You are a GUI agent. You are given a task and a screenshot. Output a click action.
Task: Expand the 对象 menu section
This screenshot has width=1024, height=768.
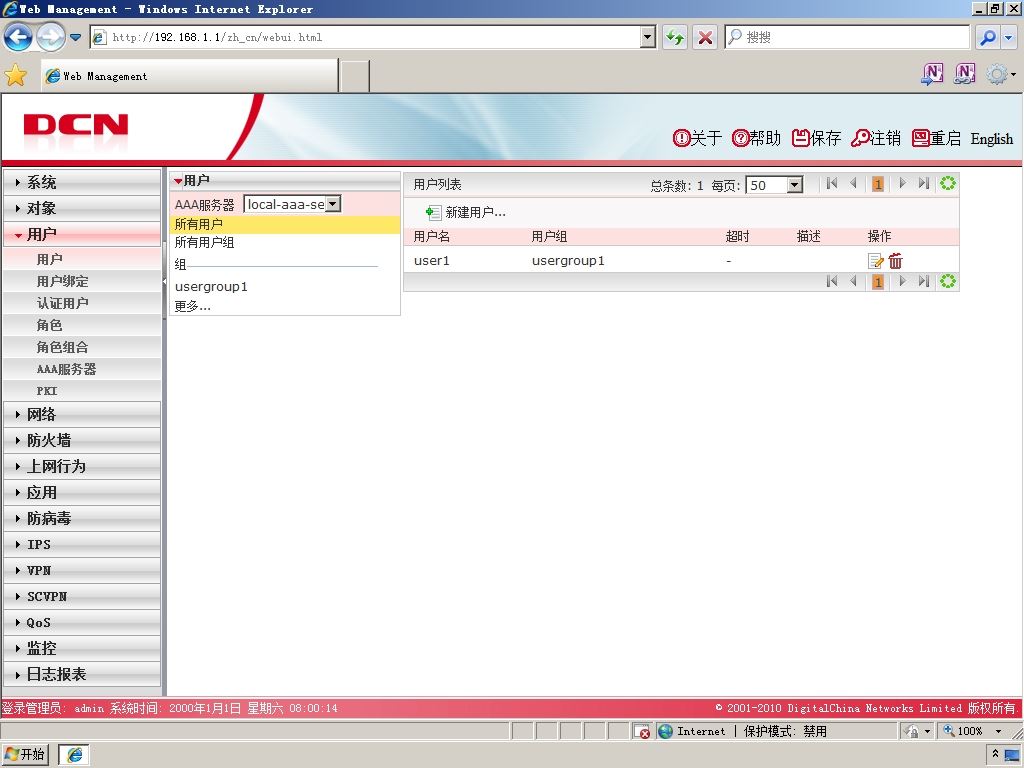tap(82, 208)
